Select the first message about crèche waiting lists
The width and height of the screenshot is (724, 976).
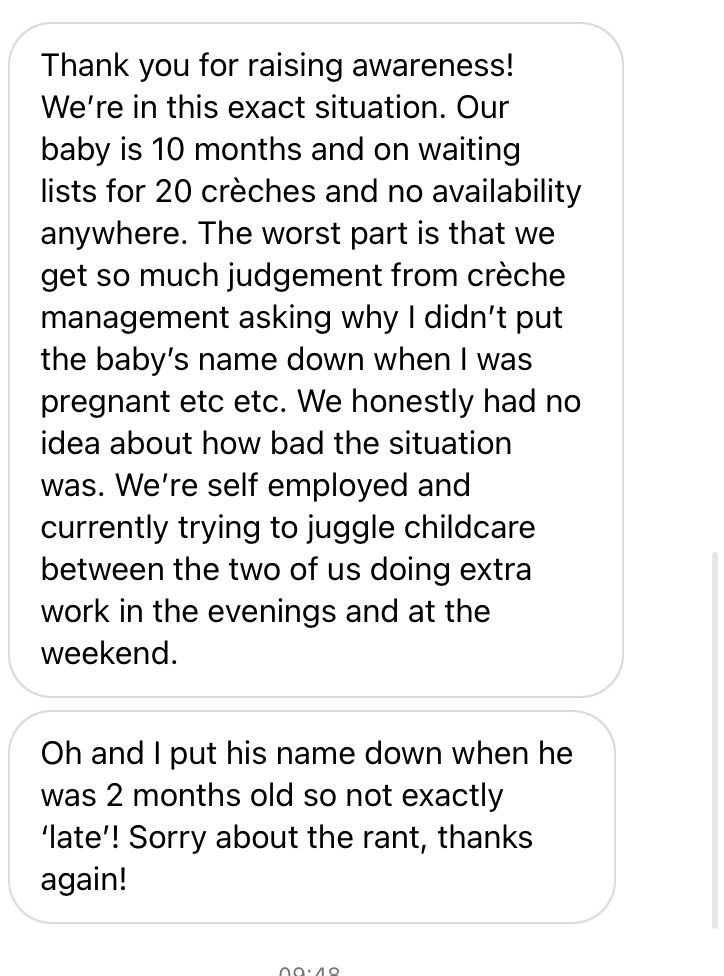coord(316,360)
